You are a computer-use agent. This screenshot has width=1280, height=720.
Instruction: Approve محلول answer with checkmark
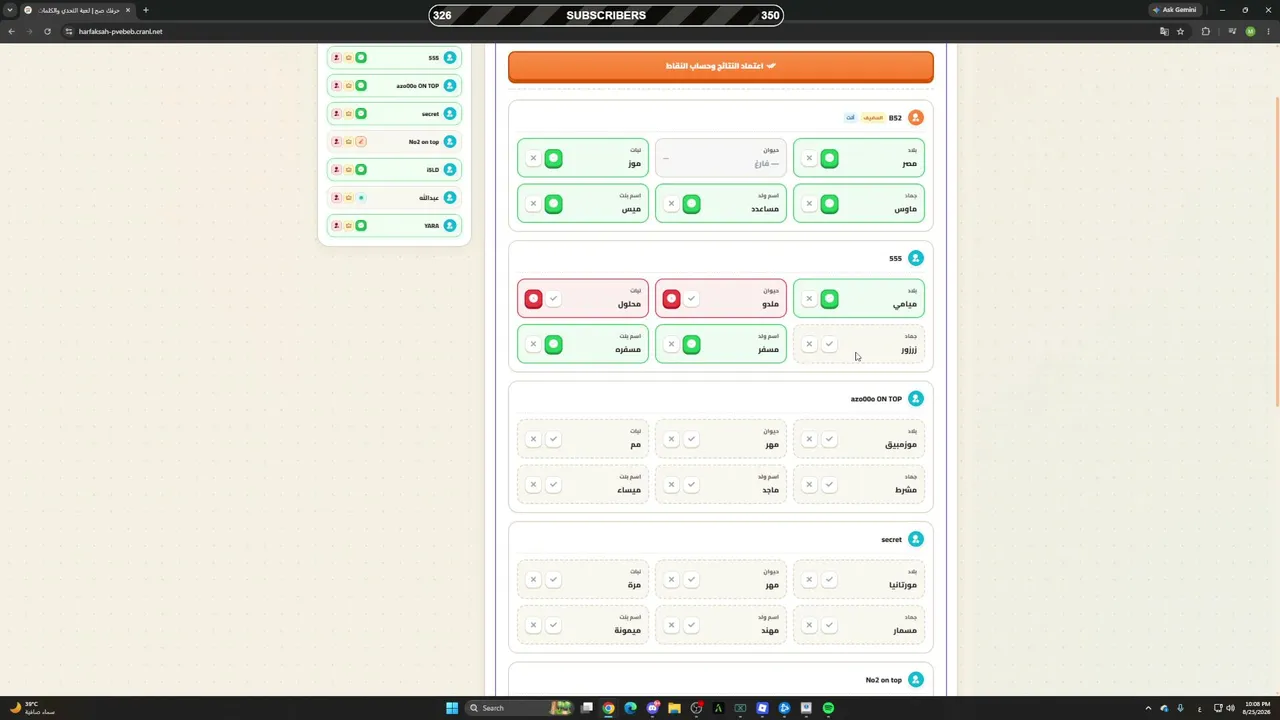tap(553, 299)
